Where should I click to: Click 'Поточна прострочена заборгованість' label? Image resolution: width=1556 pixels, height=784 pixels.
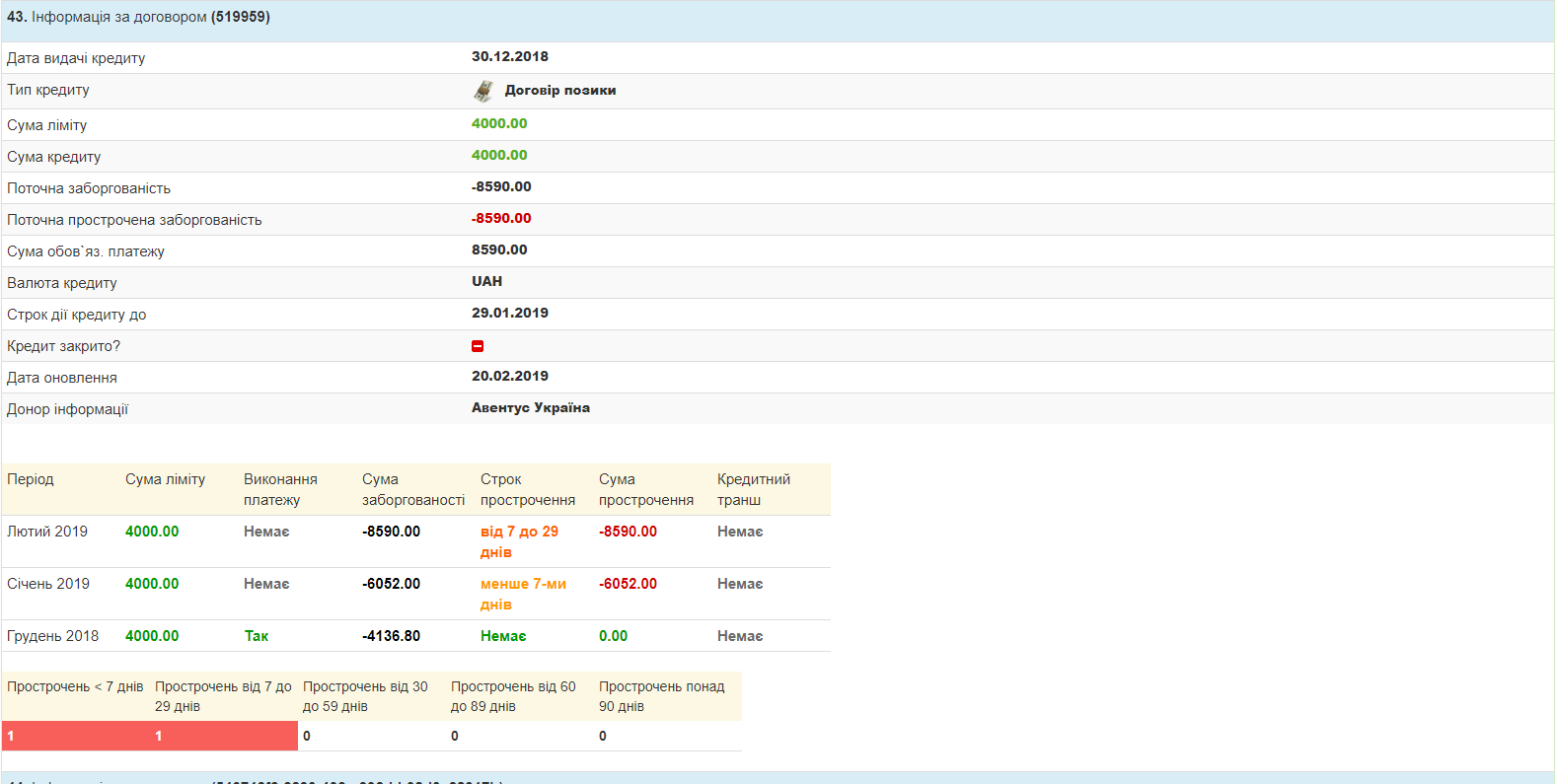pos(134,220)
